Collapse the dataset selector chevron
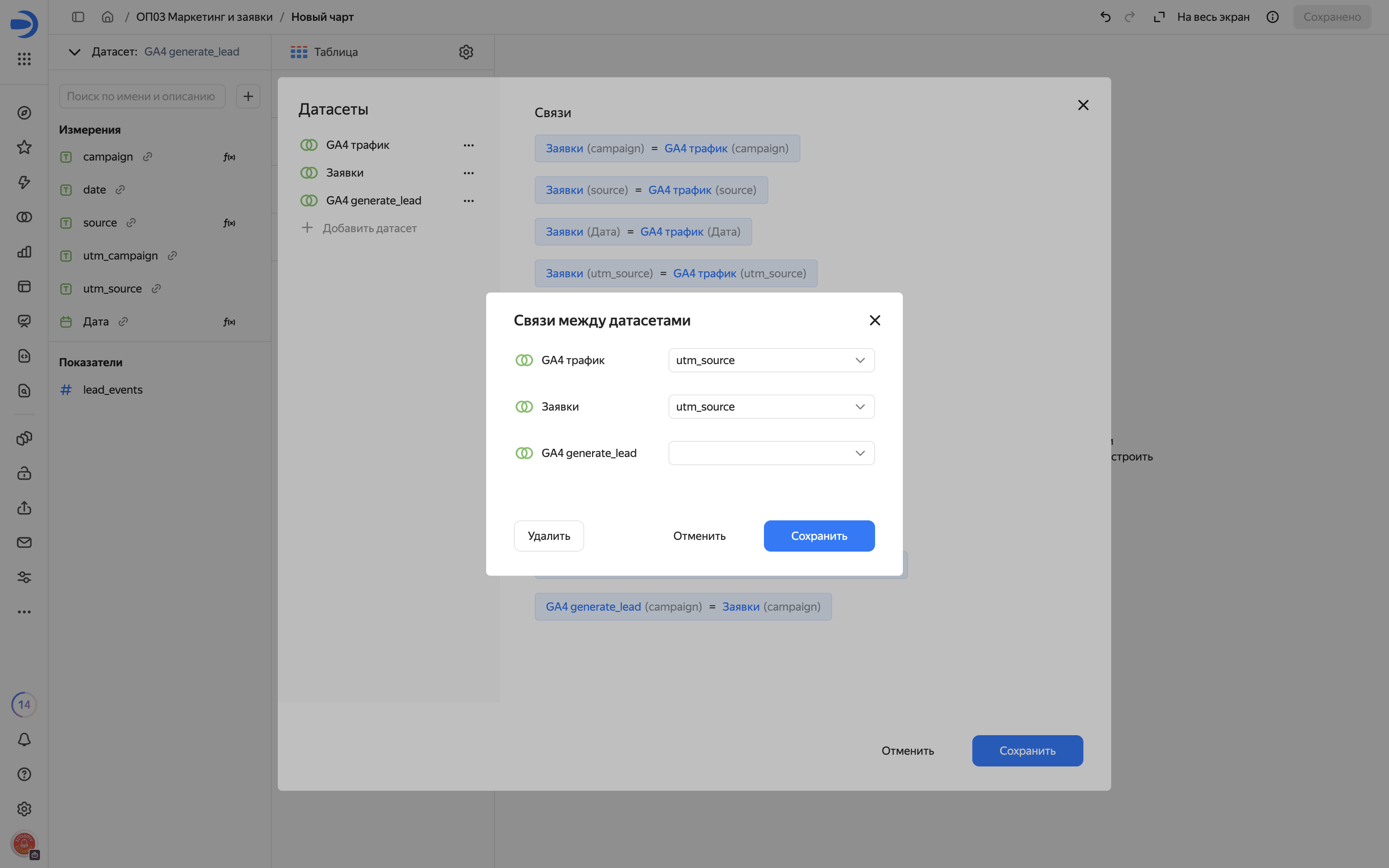This screenshot has height=868, width=1389. pyautogui.click(x=74, y=52)
